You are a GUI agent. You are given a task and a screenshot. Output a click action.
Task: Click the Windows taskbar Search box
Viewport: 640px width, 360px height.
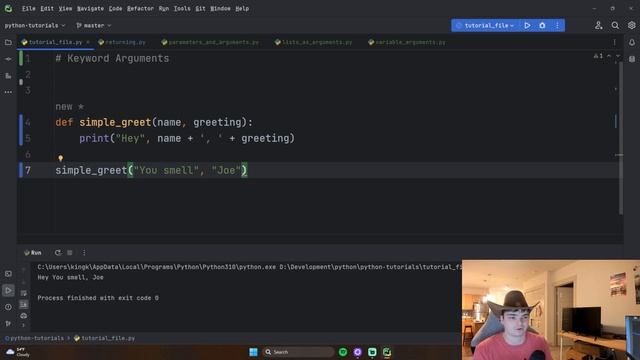coord(298,352)
